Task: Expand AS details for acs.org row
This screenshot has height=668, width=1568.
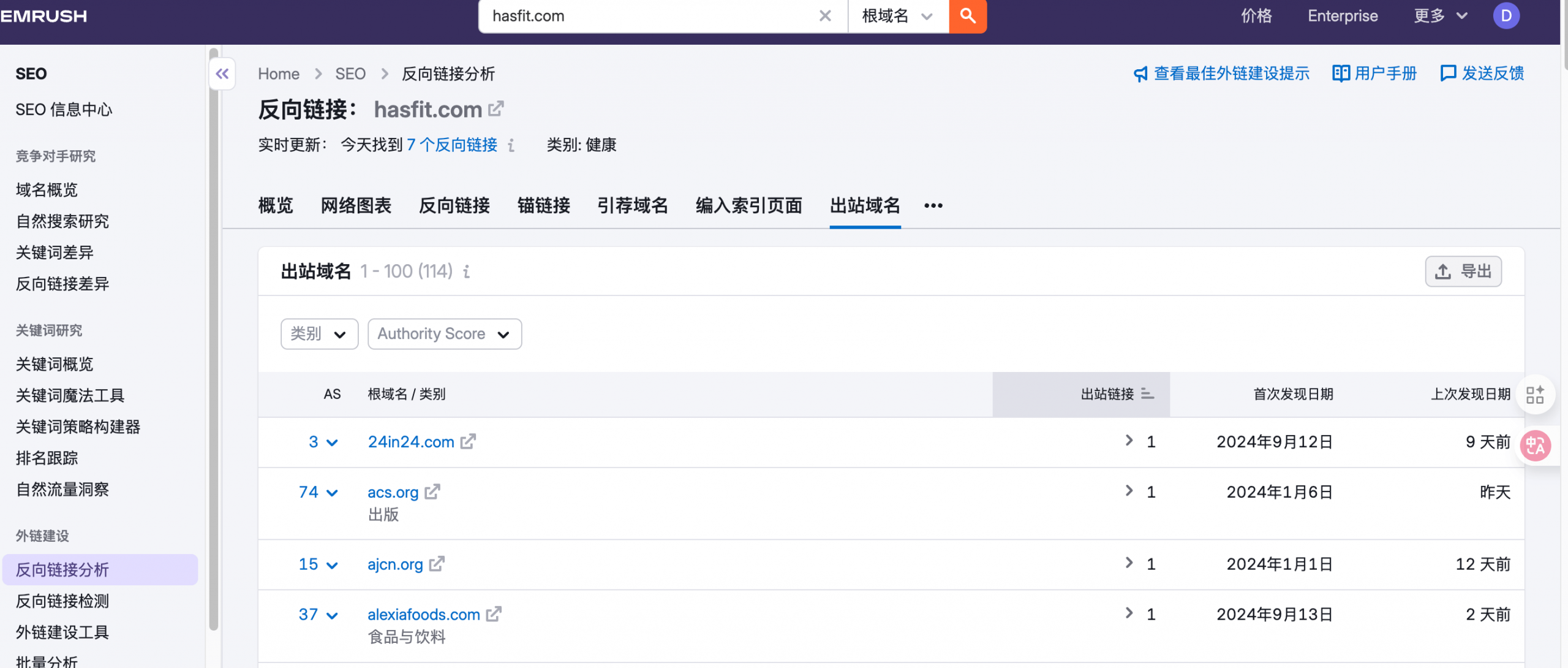Action: (333, 493)
